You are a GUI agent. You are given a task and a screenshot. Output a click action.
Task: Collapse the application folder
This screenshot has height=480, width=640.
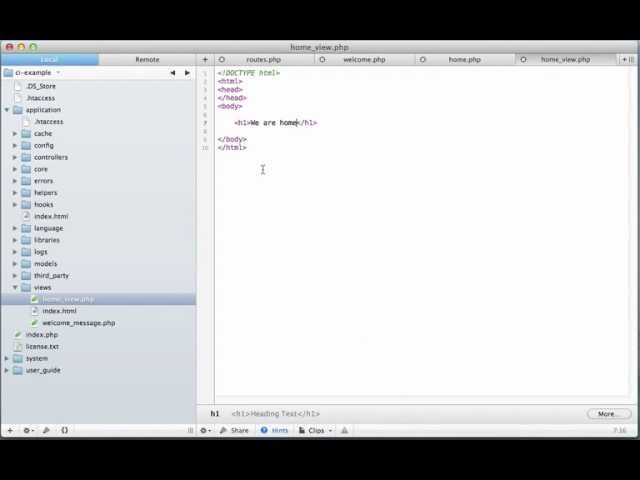(x=7, y=110)
